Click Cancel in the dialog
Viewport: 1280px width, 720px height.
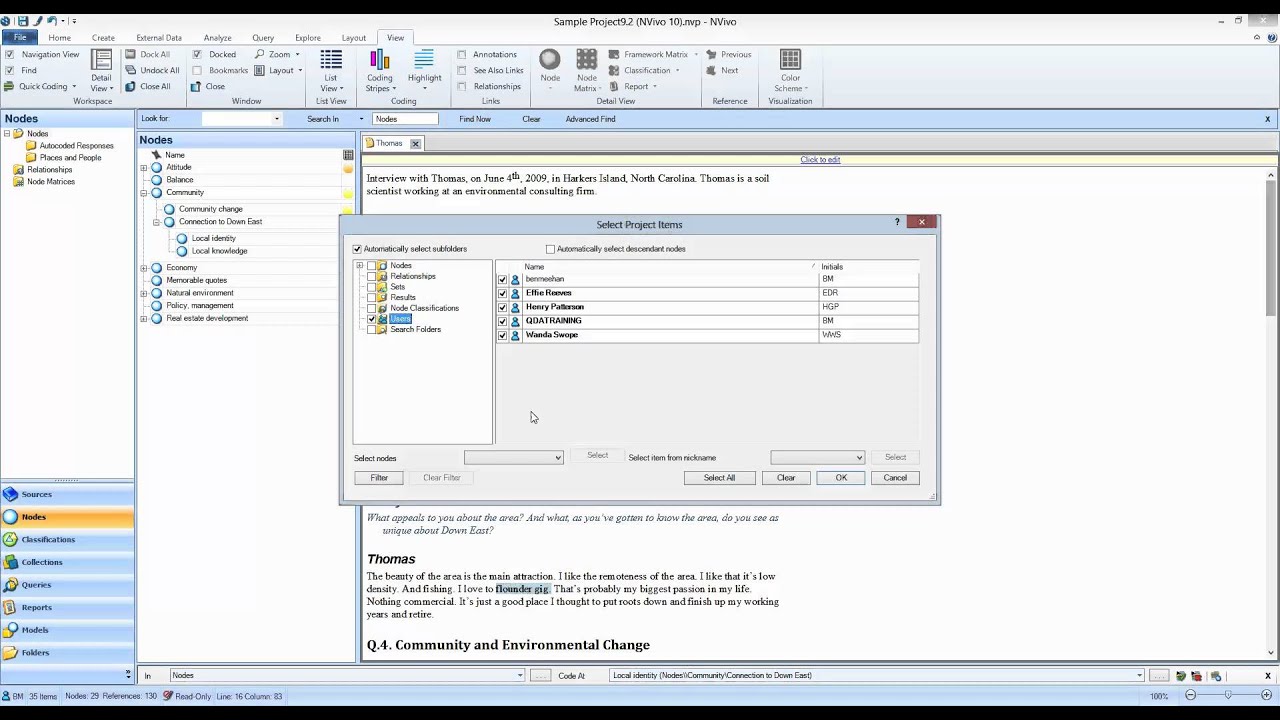895,478
